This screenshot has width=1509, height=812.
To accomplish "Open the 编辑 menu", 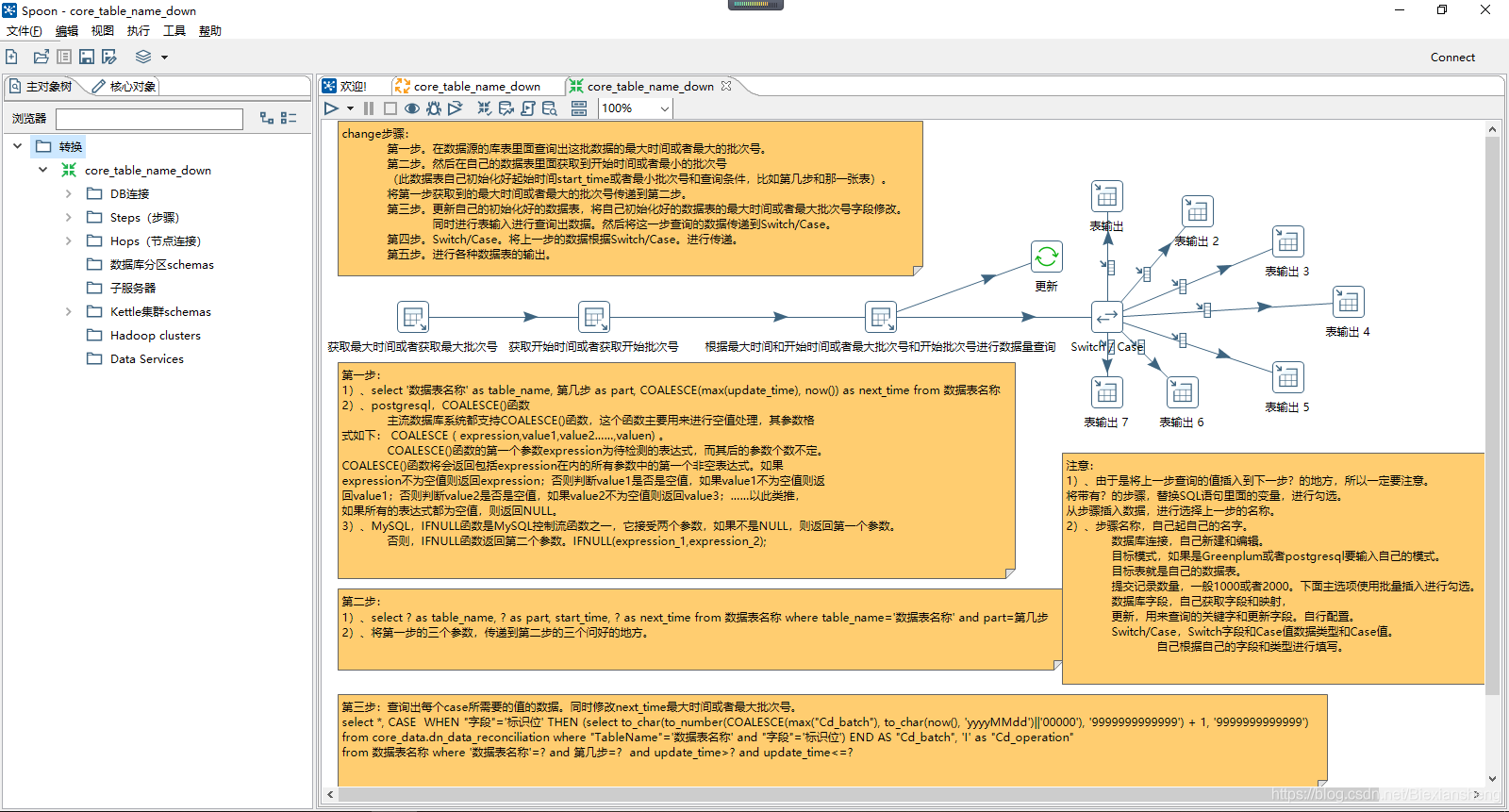I will (67, 31).
